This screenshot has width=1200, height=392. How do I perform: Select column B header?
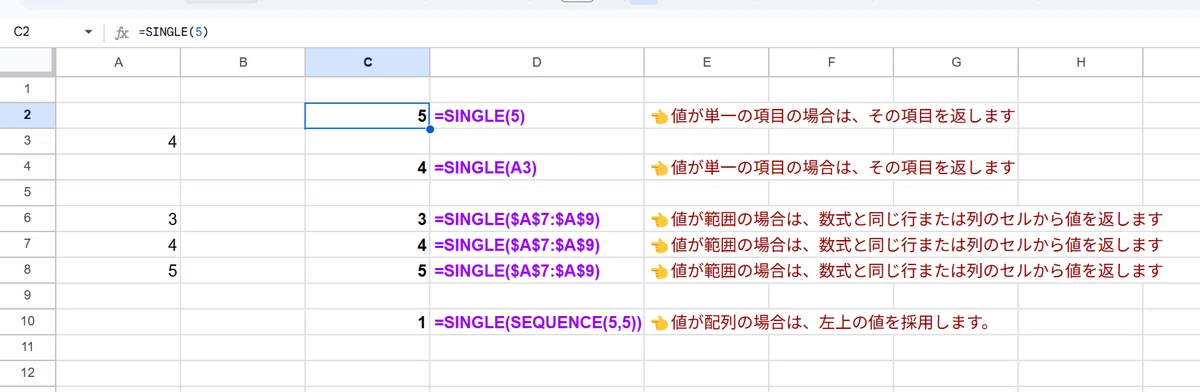(x=243, y=63)
